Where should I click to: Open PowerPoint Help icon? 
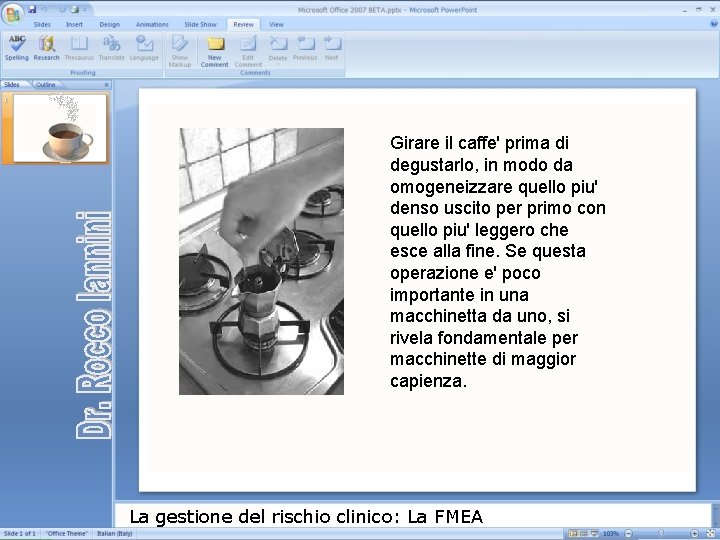click(713, 24)
